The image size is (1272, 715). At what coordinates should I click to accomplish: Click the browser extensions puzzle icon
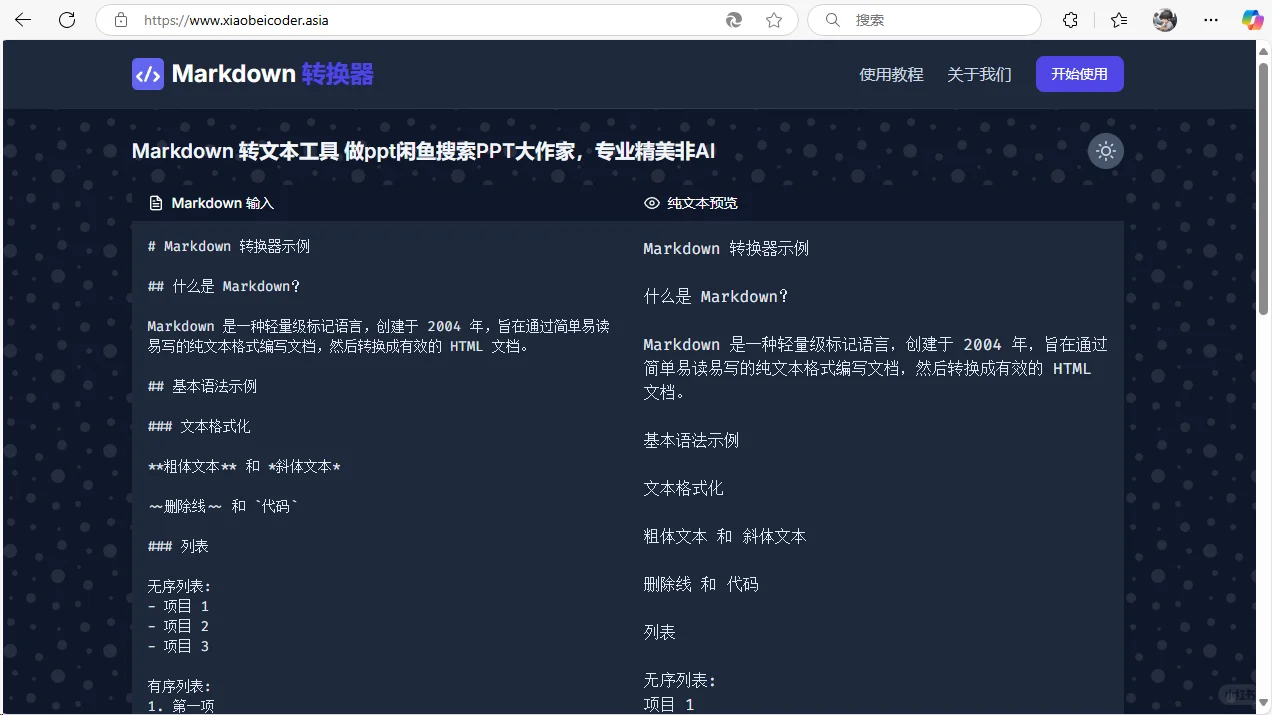pos(1070,19)
